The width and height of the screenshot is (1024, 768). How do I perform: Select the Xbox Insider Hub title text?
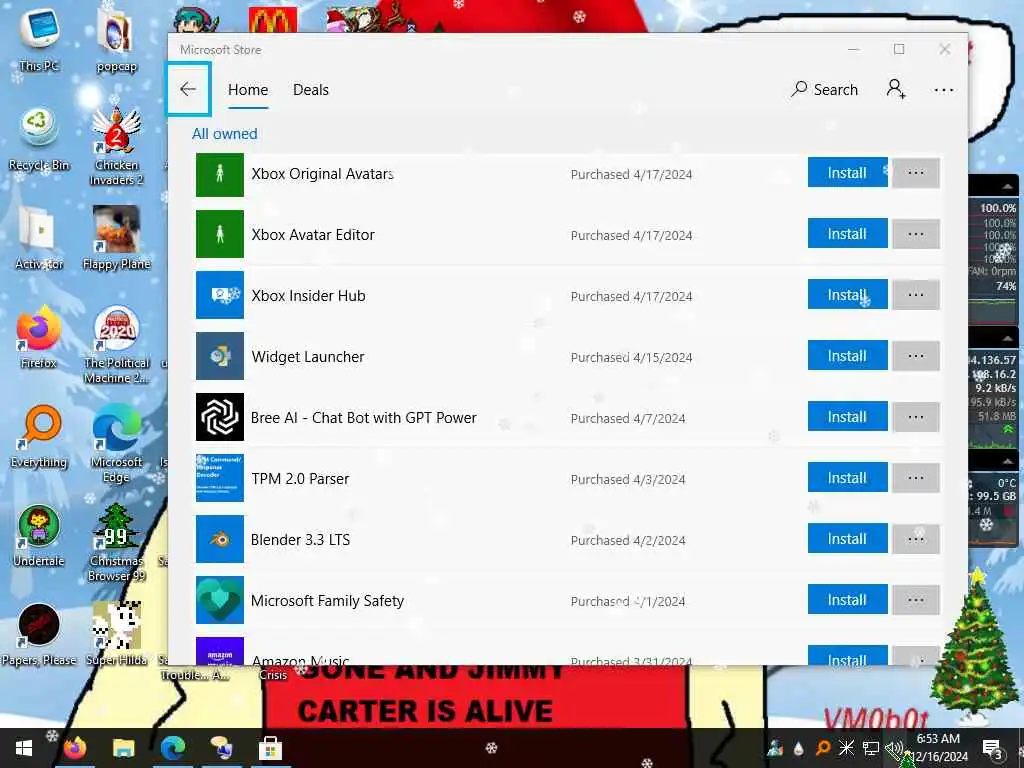click(x=308, y=296)
